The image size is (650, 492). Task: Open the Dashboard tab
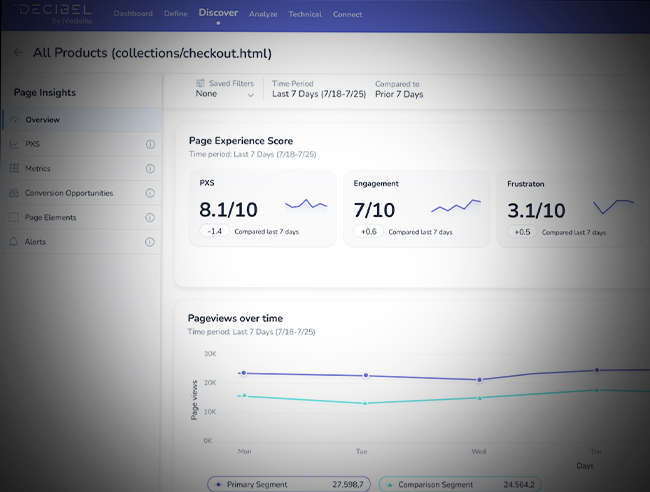coord(133,15)
